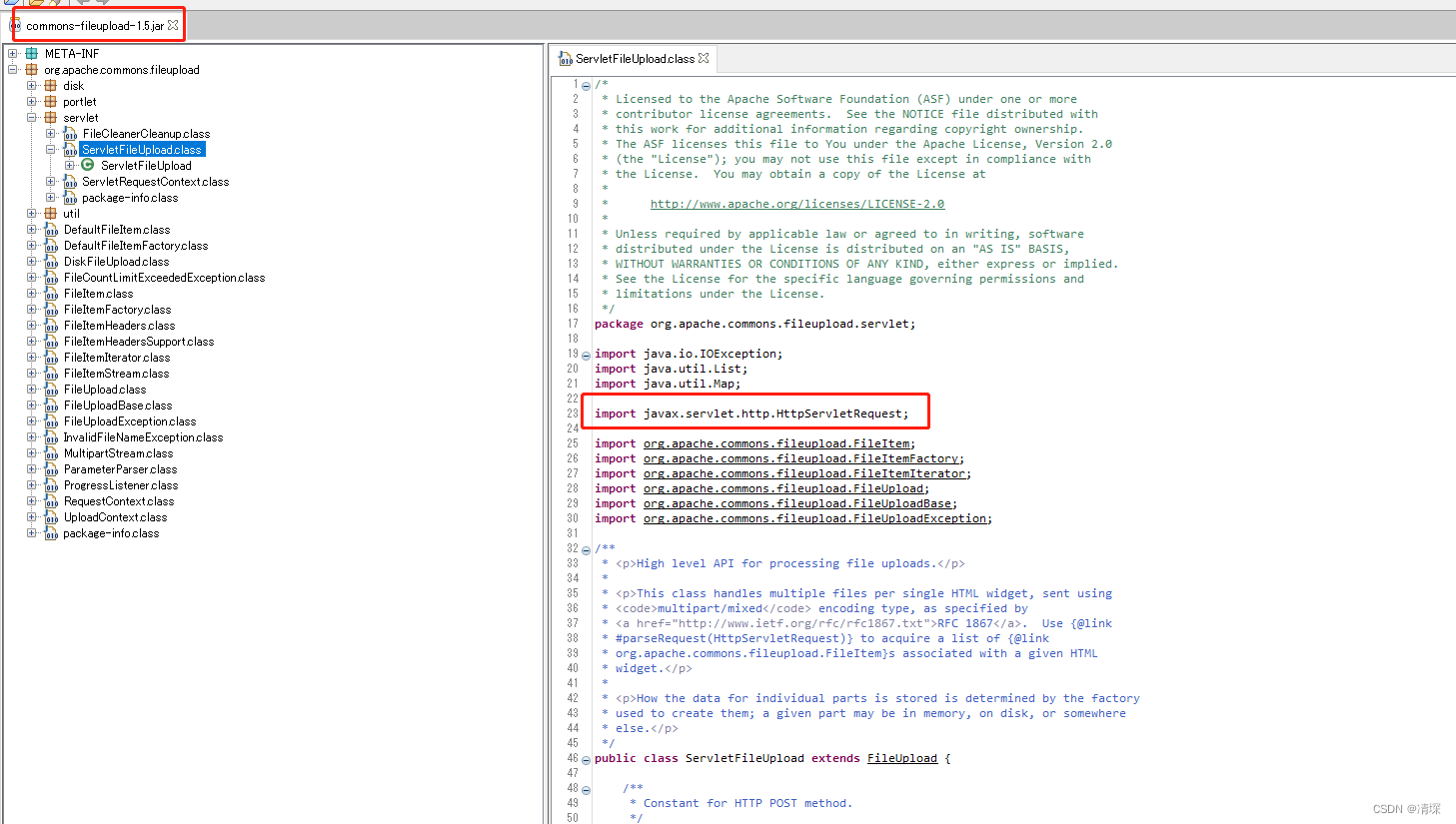Fold the license comment at line 1
Image resolution: width=1456 pixels, height=824 pixels.
[x=586, y=85]
